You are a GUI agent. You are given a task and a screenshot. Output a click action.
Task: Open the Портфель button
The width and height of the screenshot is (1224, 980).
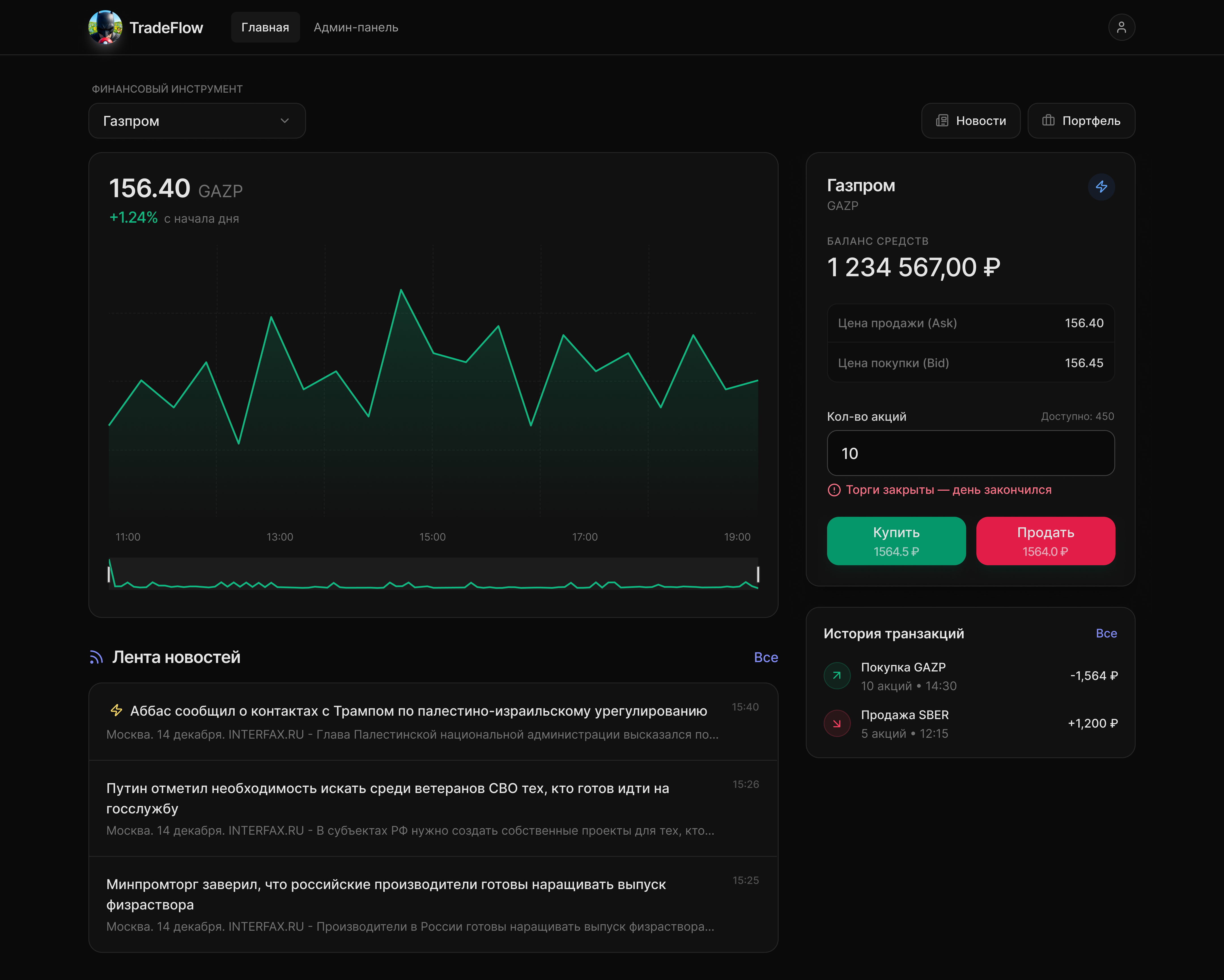pos(1081,120)
